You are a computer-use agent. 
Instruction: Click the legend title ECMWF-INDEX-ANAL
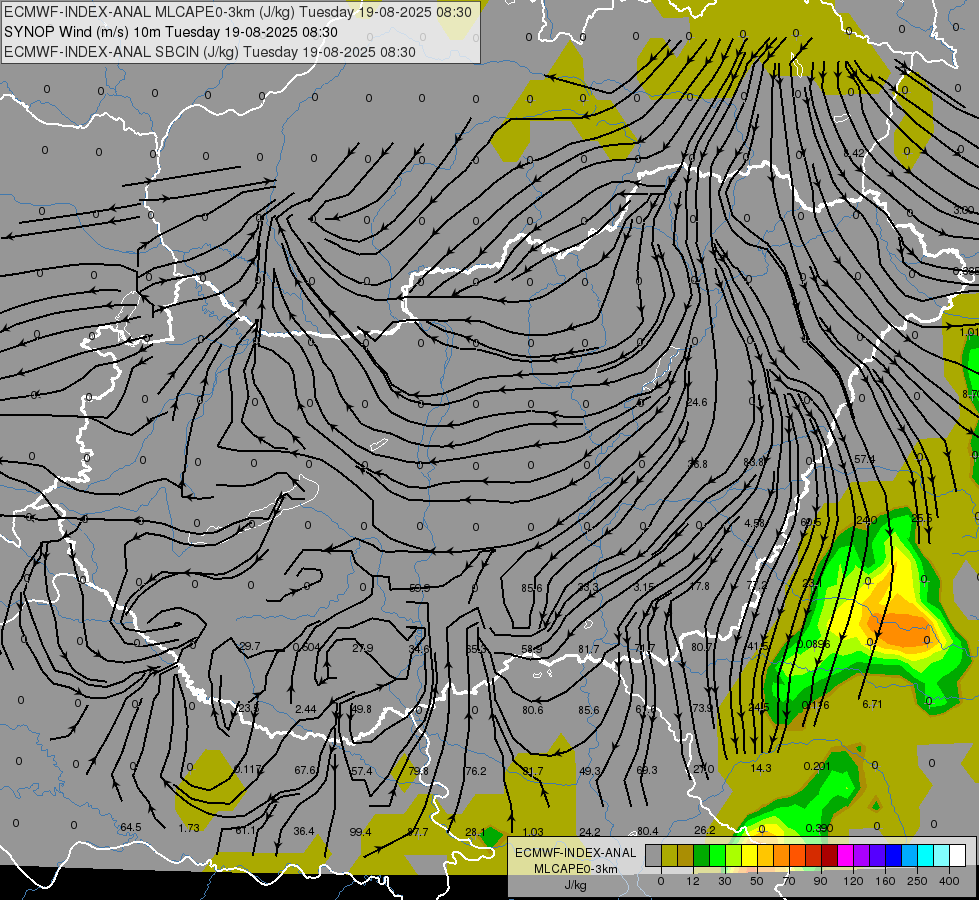click(576, 853)
